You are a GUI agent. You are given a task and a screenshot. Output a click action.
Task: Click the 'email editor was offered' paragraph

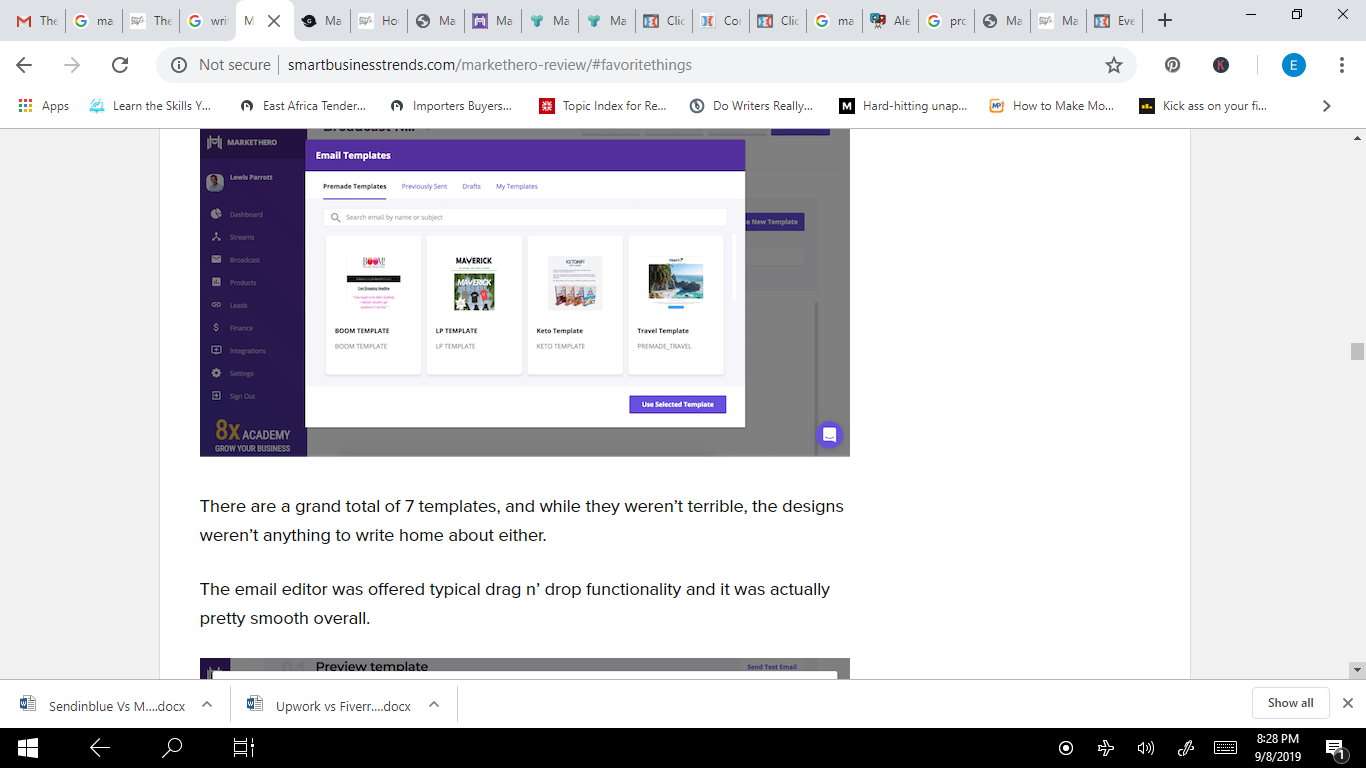click(x=515, y=604)
